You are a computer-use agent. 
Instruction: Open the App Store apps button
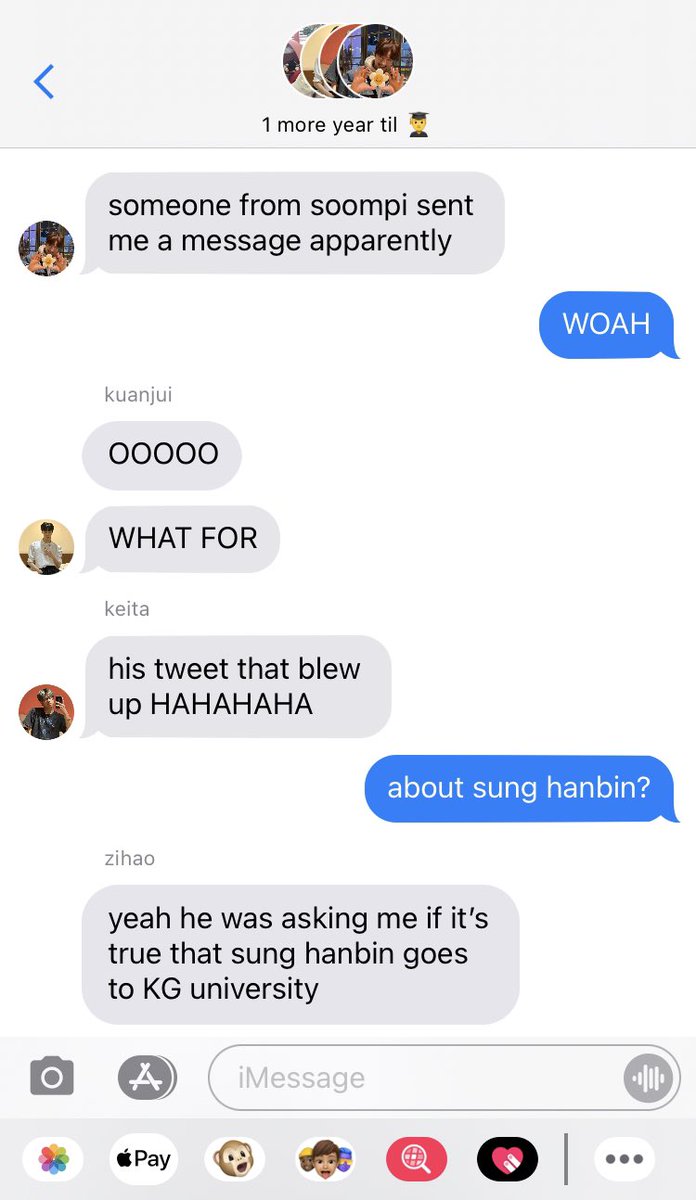(x=147, y=1077)
